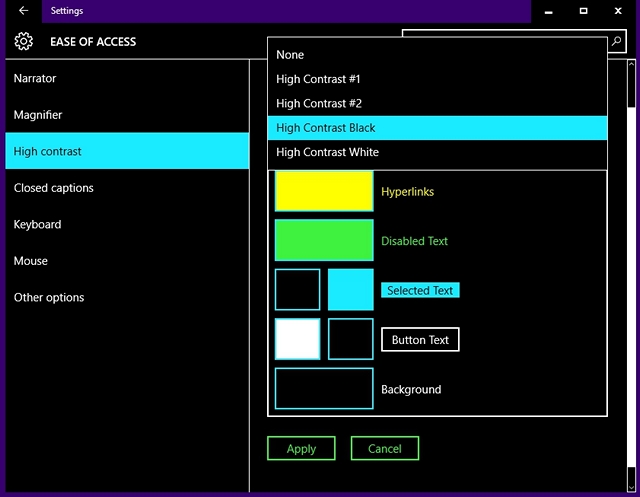Choose High Contrast #2 theme

[x=437, y=104]
